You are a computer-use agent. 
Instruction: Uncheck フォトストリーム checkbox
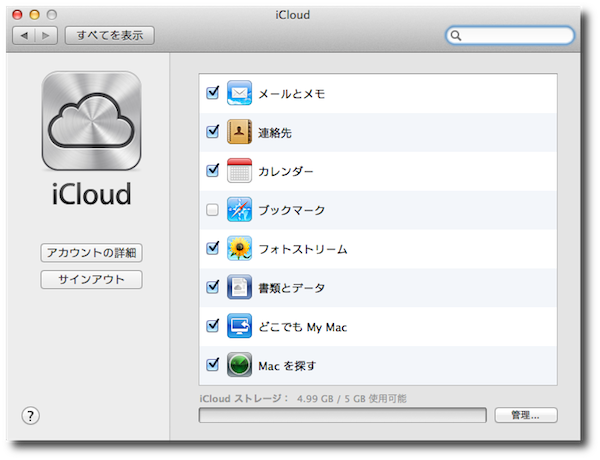[x=212, y=248]
